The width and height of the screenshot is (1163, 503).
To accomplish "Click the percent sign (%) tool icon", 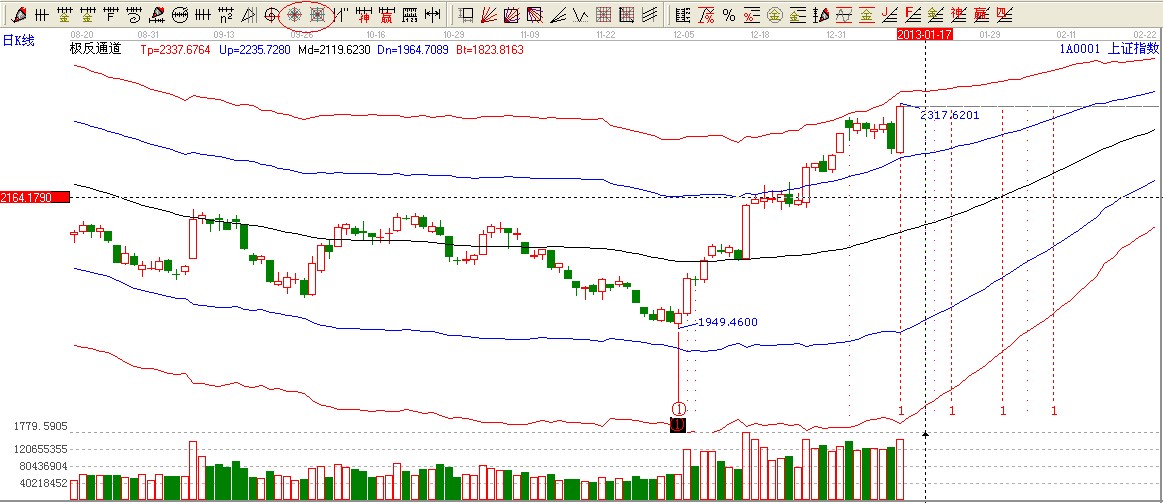I will tap(729, 15).
